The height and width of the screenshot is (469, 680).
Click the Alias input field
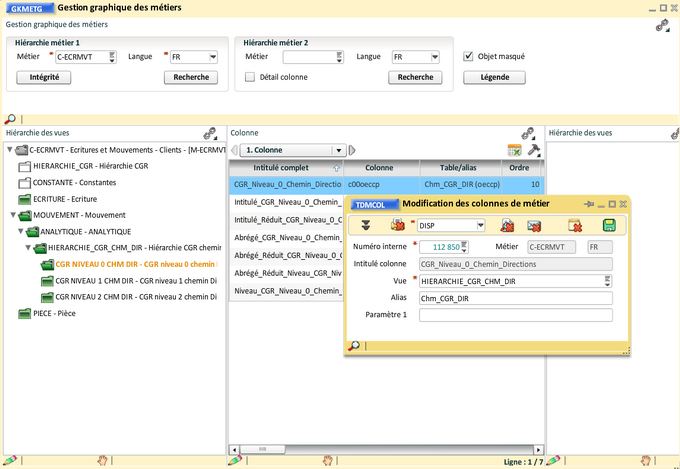(515, 298)
